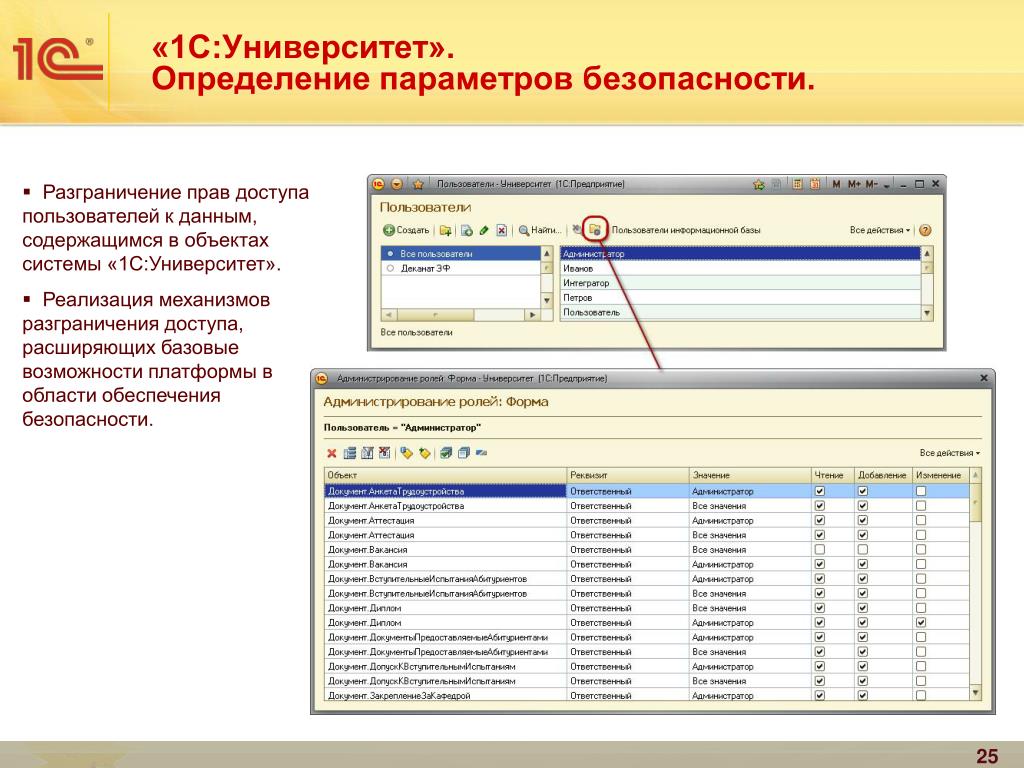1024x768 pixels.
Task: Open the calculator icon in title bar
Action: pyautogui.click(x=797, y=184)
